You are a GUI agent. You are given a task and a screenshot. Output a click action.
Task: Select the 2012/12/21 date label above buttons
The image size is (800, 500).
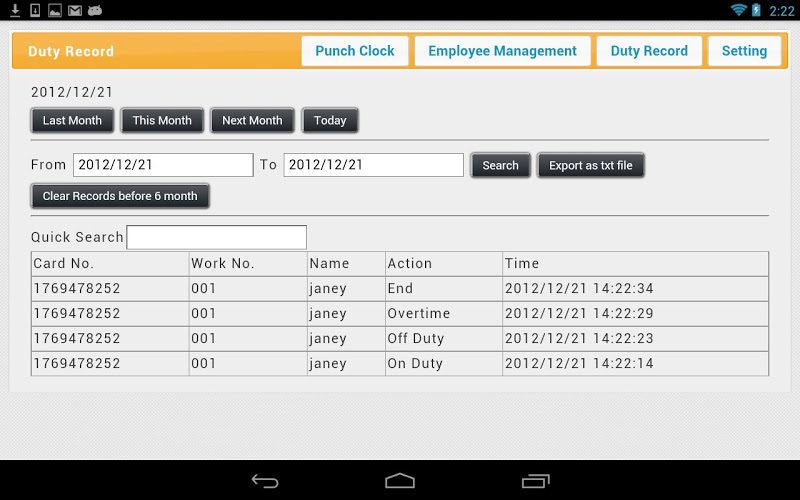(71, 92)
